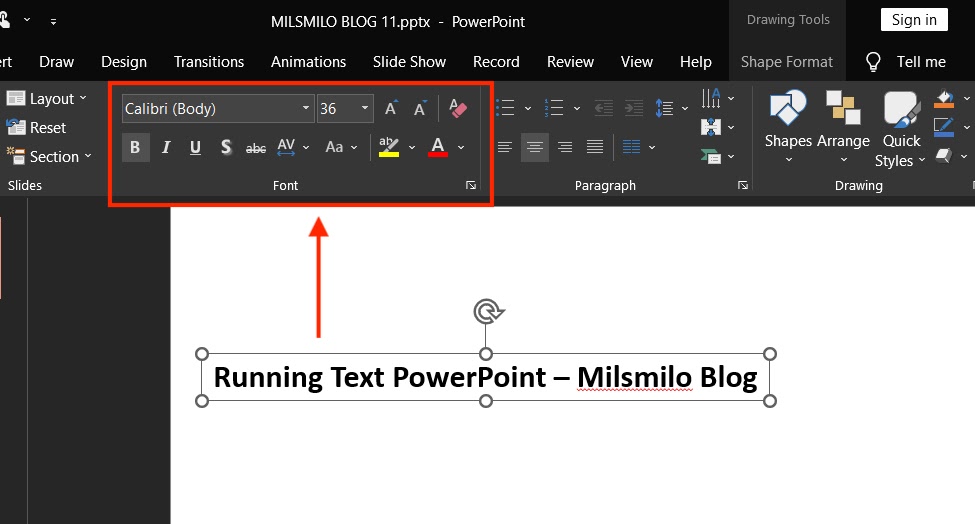Decrease list indent level
The image size is (975, 524).
point(604,108)
